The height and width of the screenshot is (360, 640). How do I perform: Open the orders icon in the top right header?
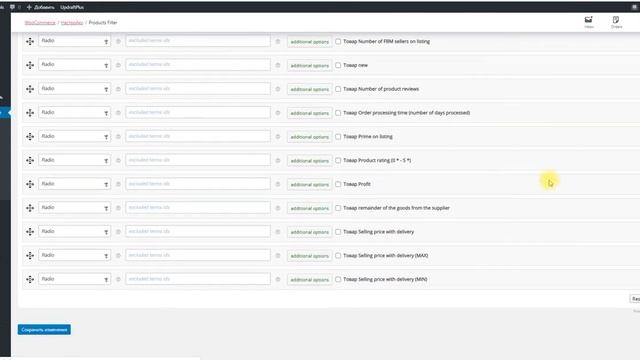[616, 22]
